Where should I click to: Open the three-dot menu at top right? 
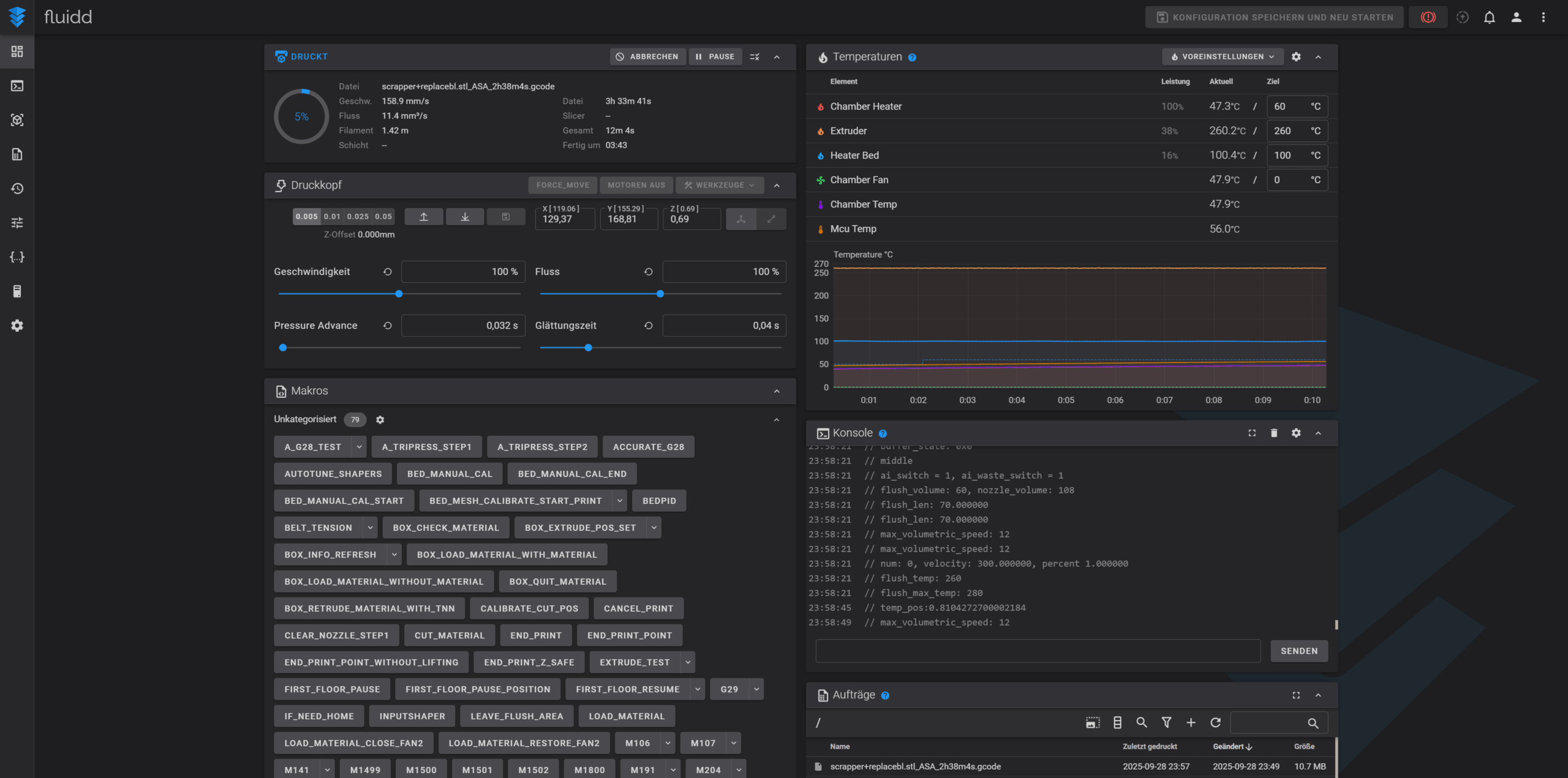pos(1543,17)
